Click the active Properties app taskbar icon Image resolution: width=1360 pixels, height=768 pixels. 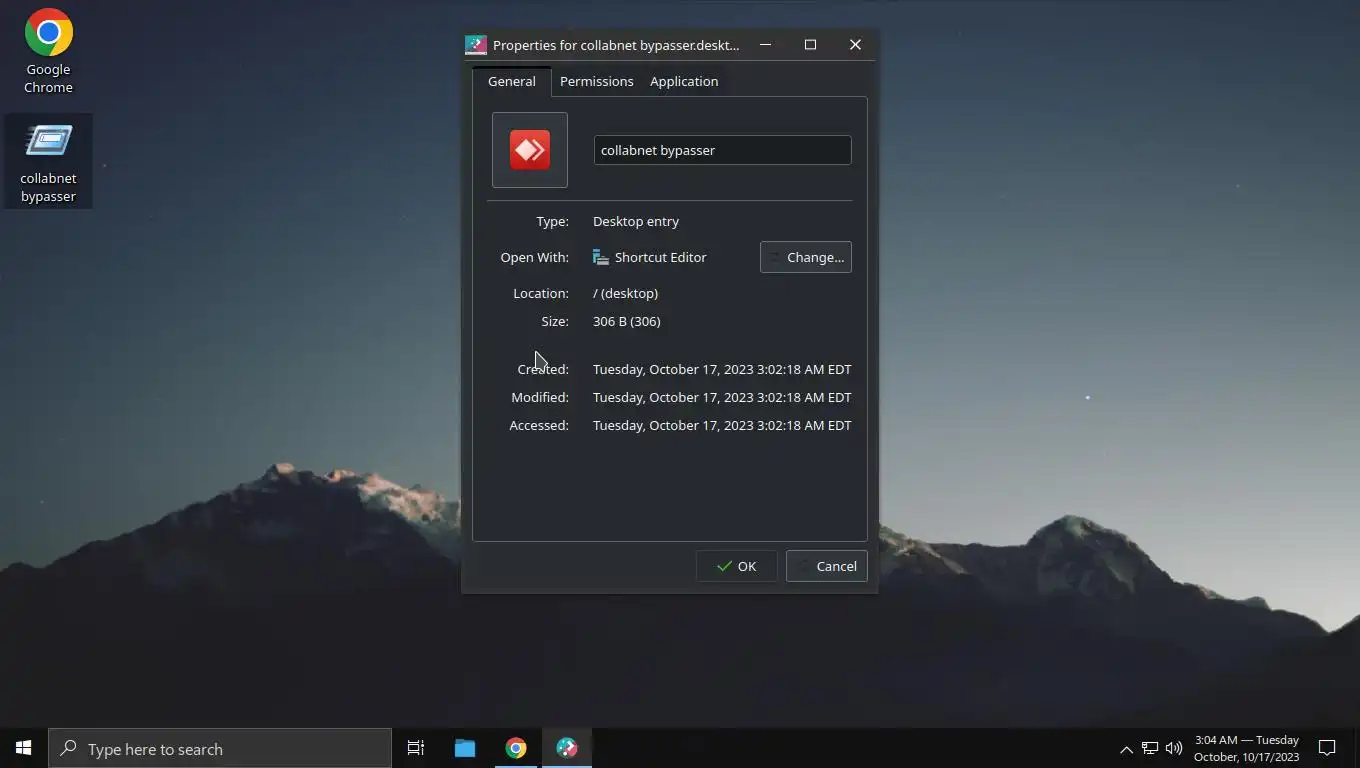tap(567, 748)
